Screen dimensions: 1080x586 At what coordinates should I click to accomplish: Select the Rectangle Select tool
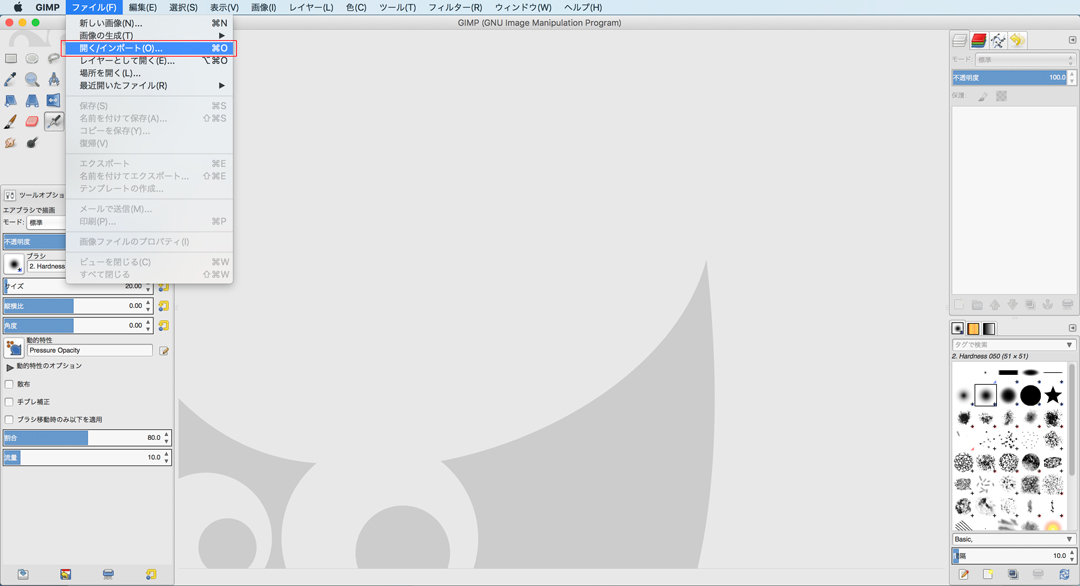[11, 59]
